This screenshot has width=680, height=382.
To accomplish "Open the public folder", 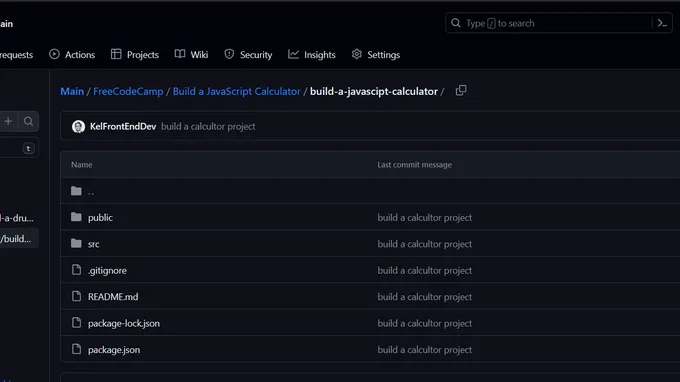I will tap(100, 218).
